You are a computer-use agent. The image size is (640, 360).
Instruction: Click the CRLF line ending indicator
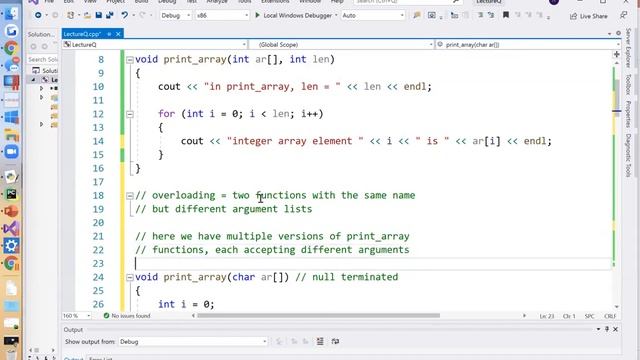(x=610, y=316)
